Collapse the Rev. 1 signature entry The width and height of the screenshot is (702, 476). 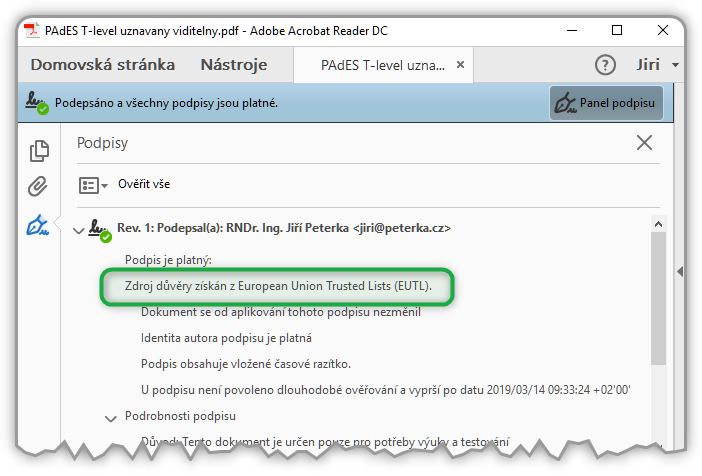[78, 231]
